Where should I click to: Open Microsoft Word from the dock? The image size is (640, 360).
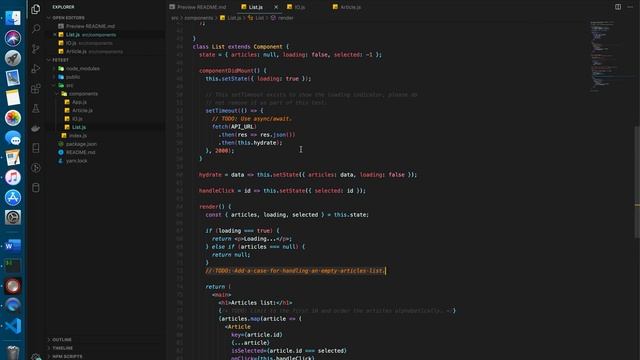click(13, 246)
